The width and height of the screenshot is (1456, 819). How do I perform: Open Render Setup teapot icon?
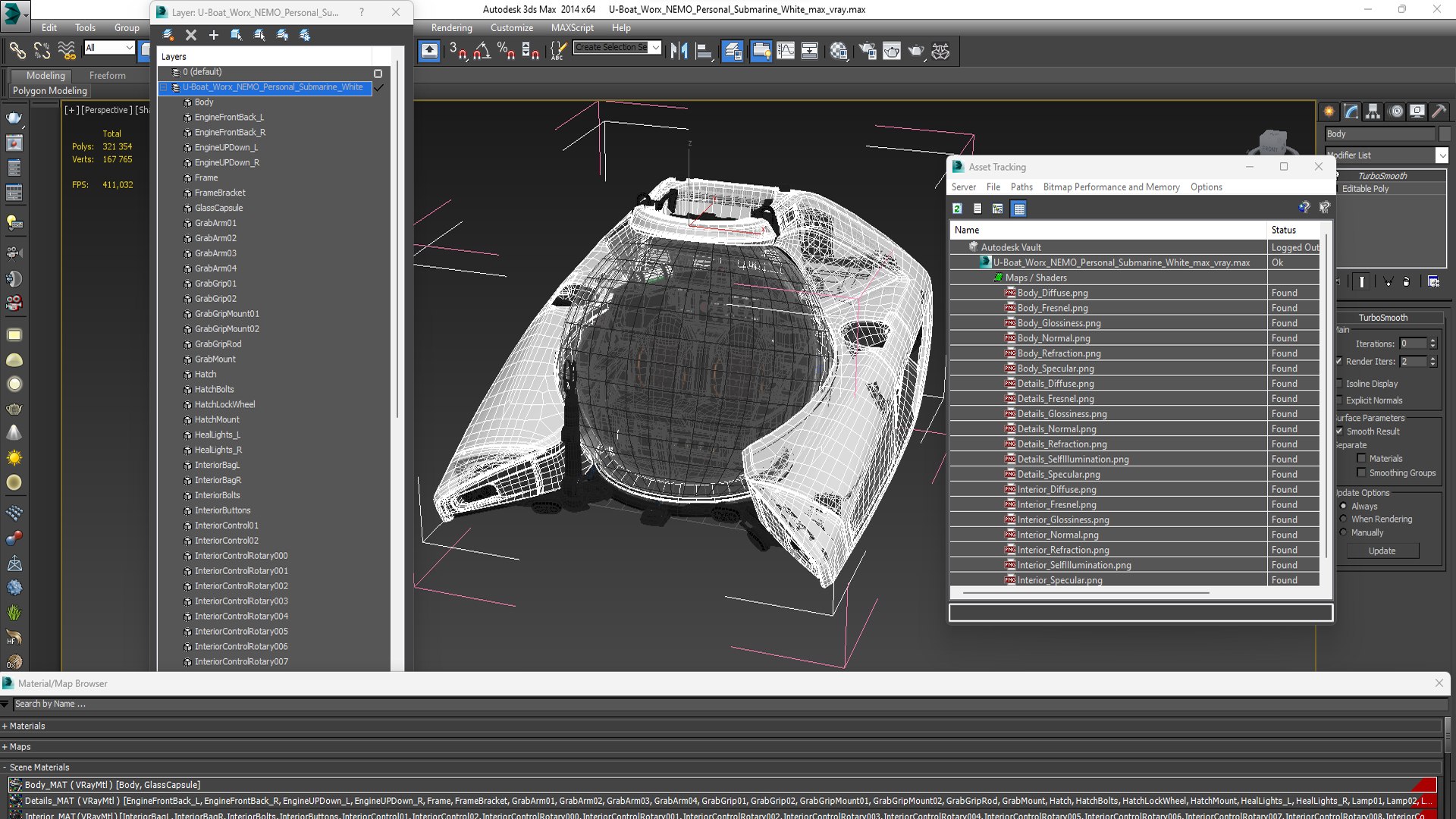coord(868,51)
